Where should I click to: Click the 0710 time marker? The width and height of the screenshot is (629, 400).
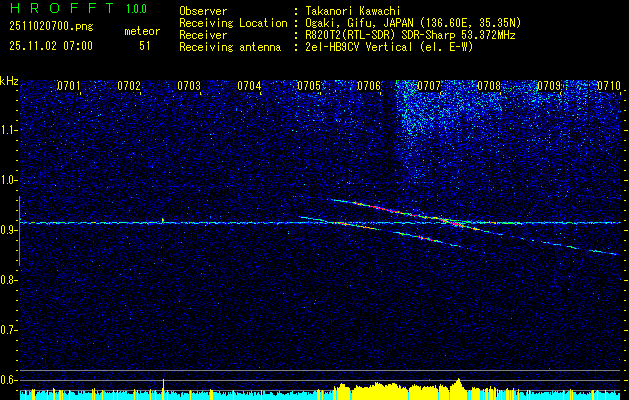click(609, 86)
